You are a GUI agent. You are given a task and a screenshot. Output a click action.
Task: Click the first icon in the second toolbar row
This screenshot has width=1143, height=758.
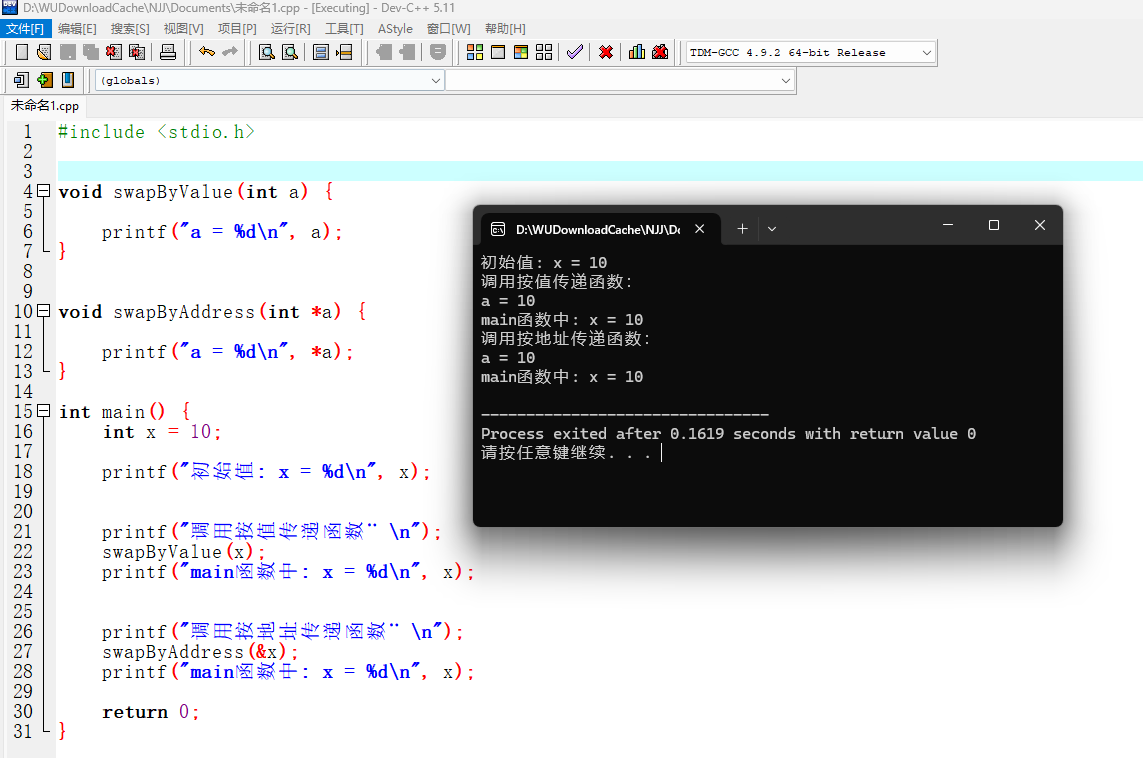coord(22,80)
